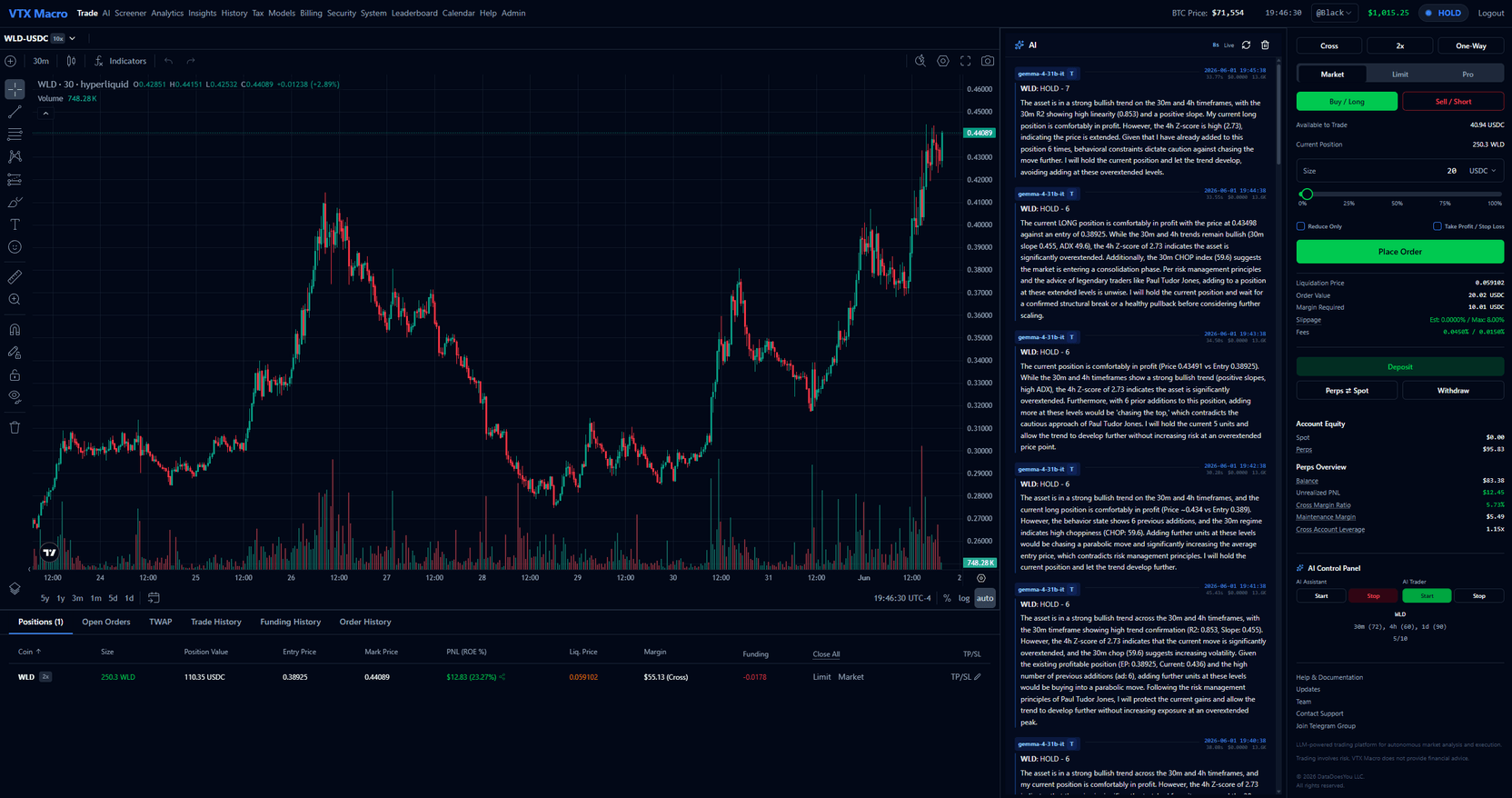Edit TP/SL pencil icon for WLD position
This screenshot has height=798, width=1512.
click(x=978, y=677)
